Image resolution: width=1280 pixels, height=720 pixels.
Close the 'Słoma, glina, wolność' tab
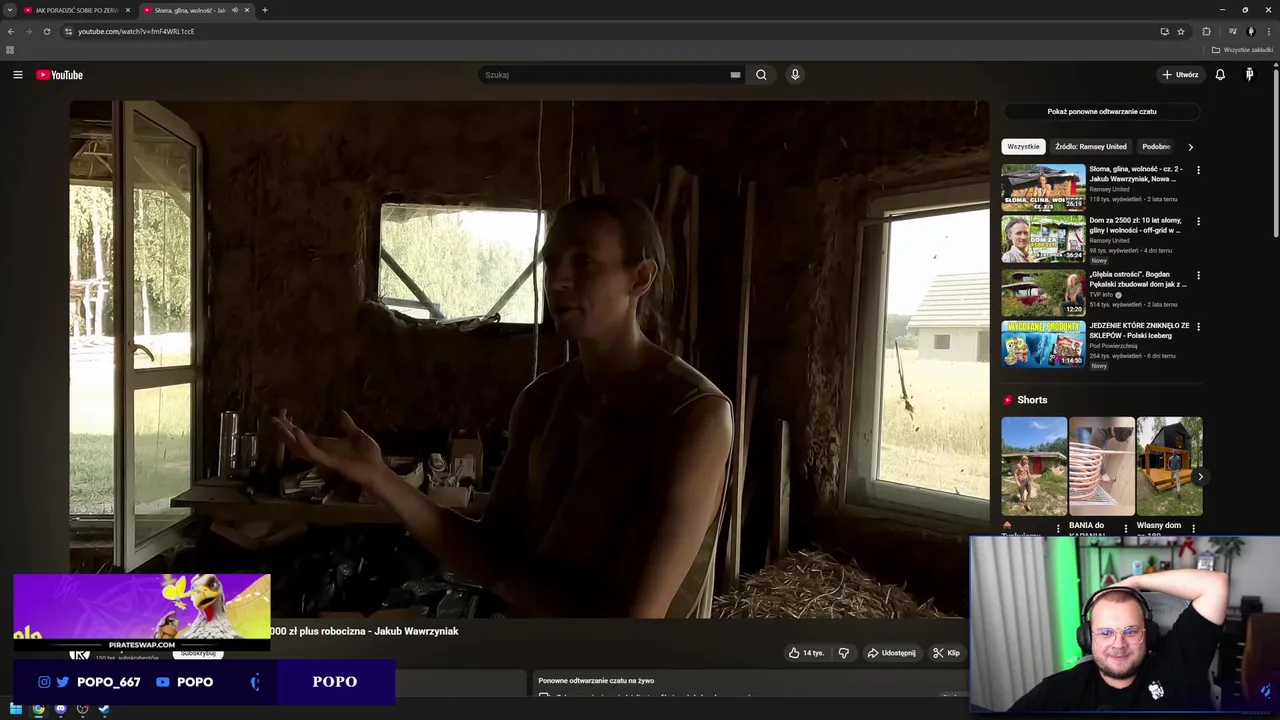(247, 10)
